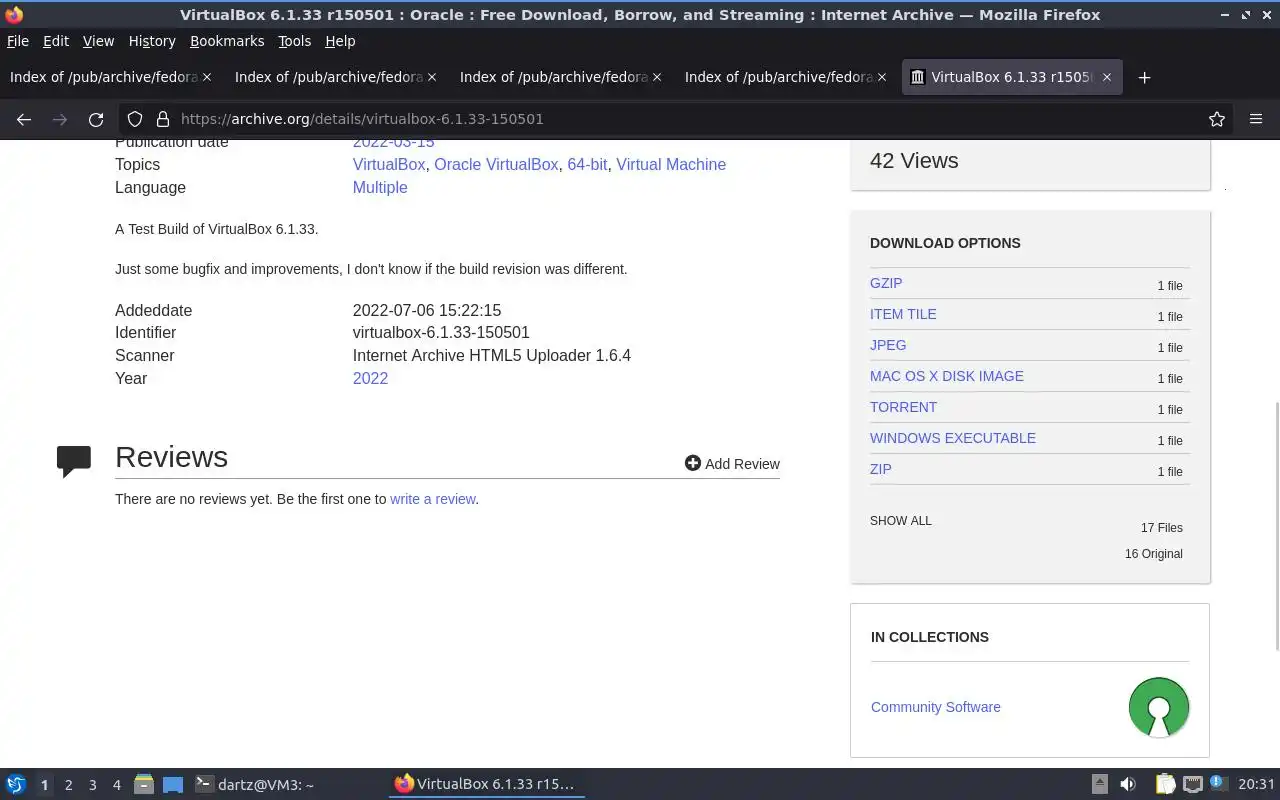1280x800 pixels.
Task: Click the removable media eject tray icon
Action: point(1099,785)
